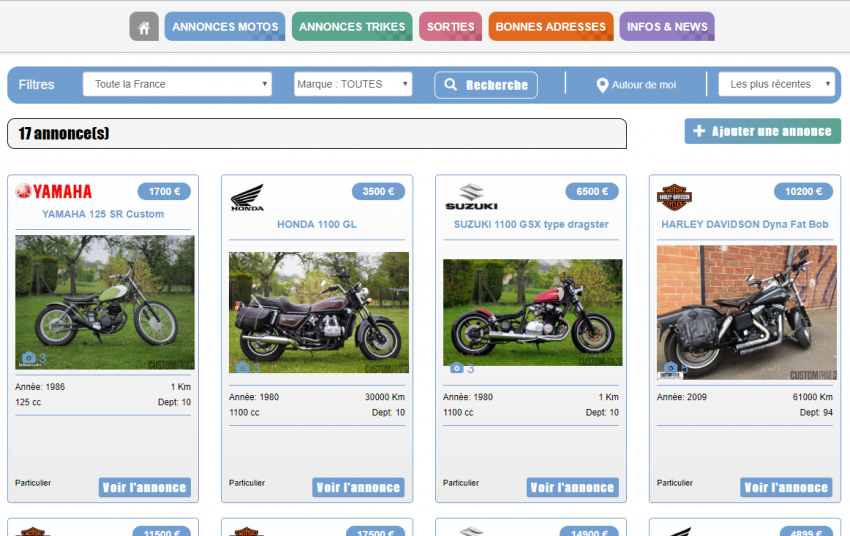Click Voir l'annonce for the Suzuki listing

pyautogui.click(x=572, y=487)
